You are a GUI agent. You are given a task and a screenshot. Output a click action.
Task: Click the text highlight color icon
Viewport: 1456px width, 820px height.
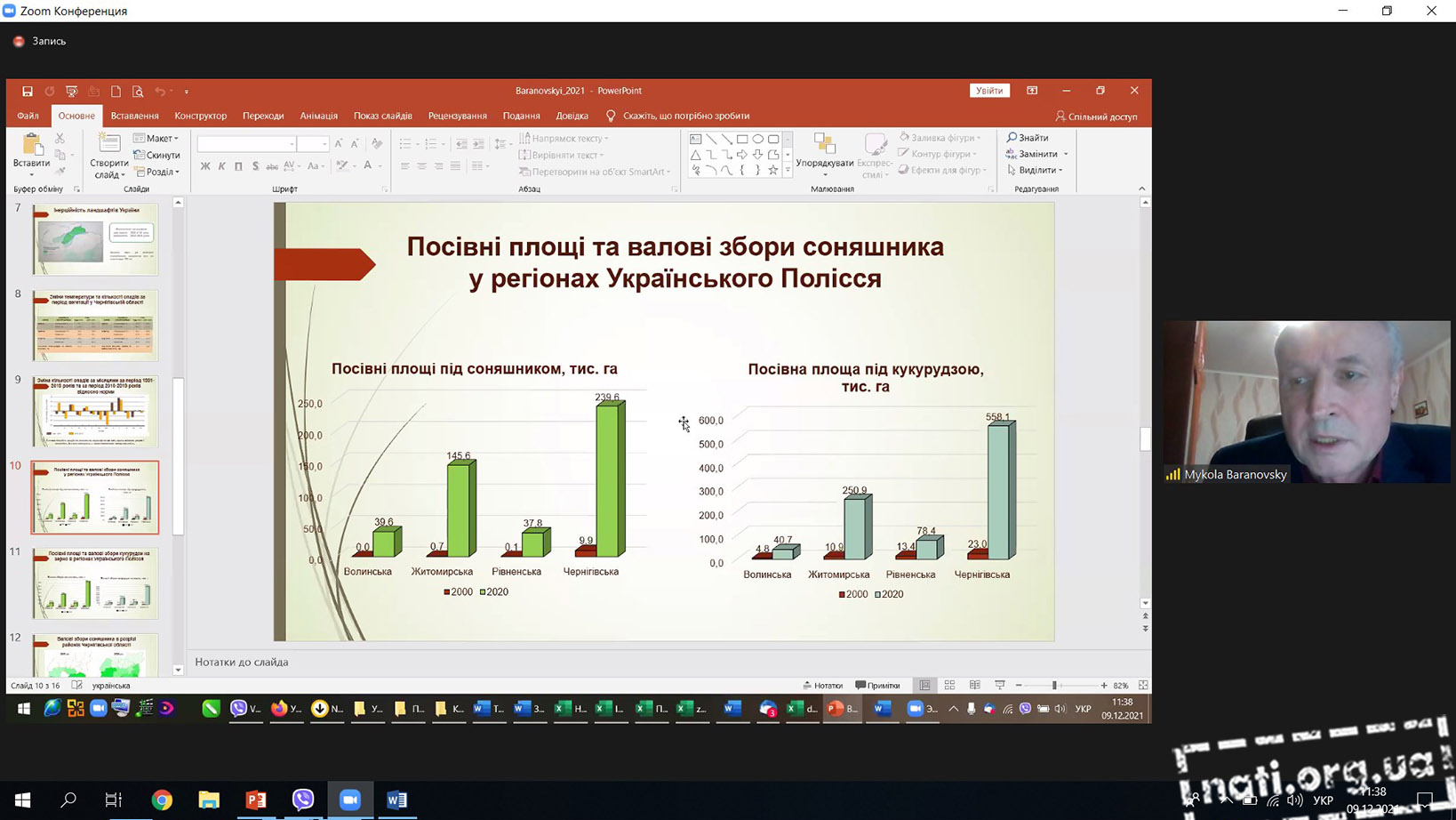click(x=342, y=166)
